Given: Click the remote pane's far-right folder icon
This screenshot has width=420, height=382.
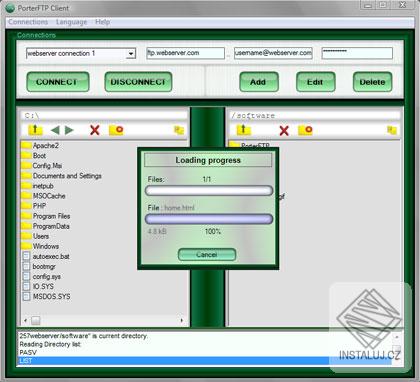Looking at the screenshot, I should tap(392, 130).
